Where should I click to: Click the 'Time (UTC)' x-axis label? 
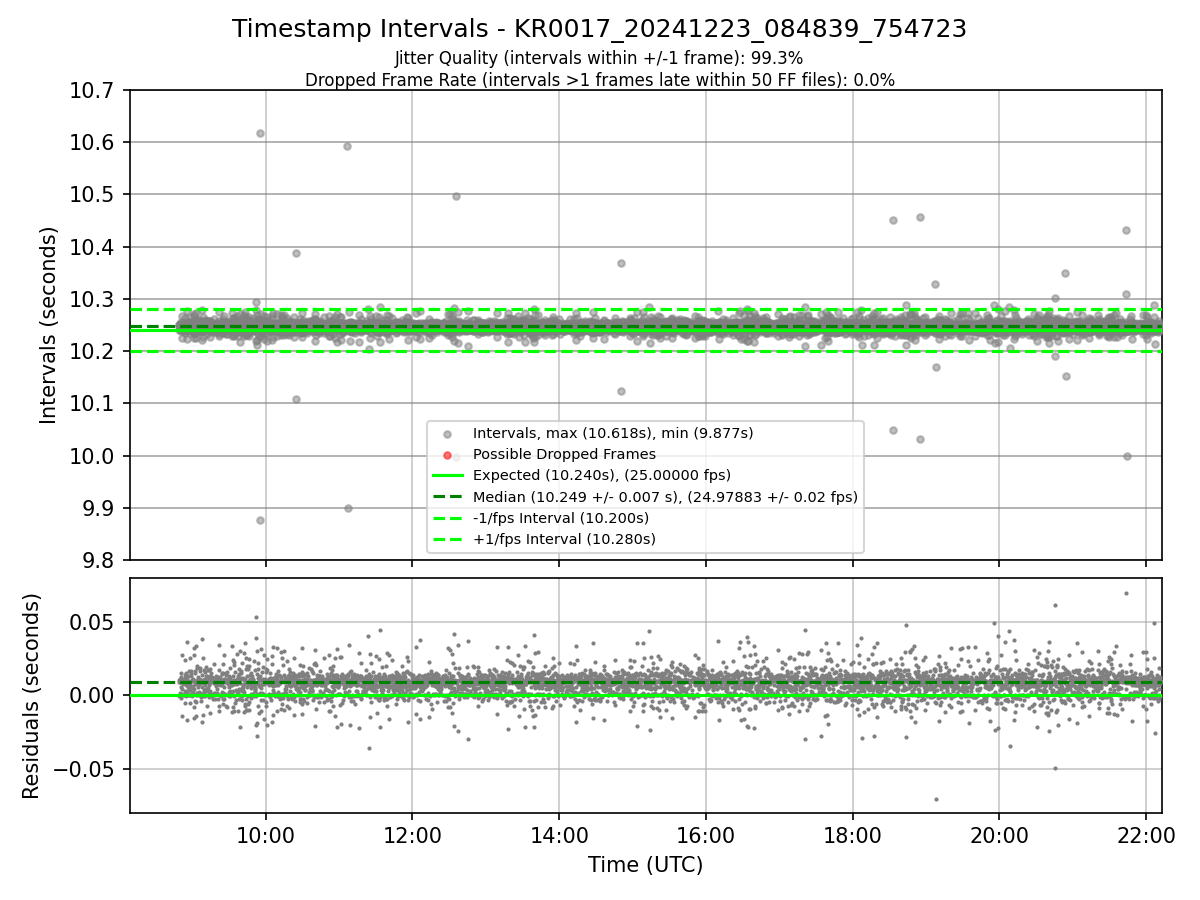tap(645, 865)
